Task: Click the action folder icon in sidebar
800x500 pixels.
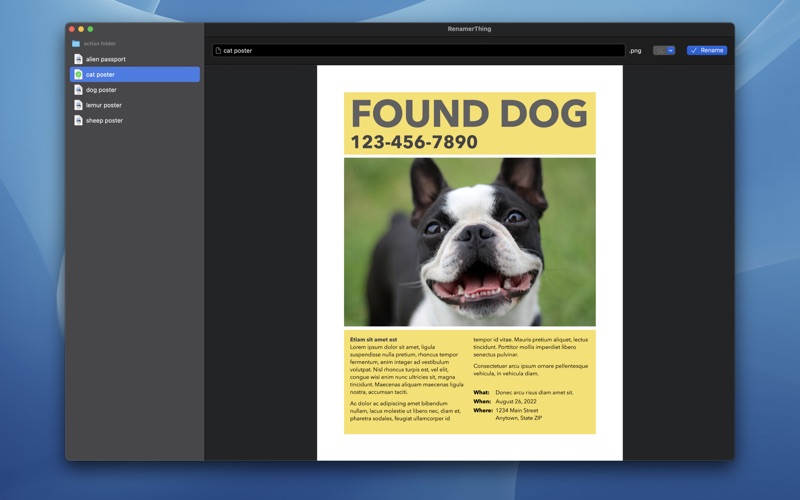Action: pyautogui.click(x=76, y=44)
